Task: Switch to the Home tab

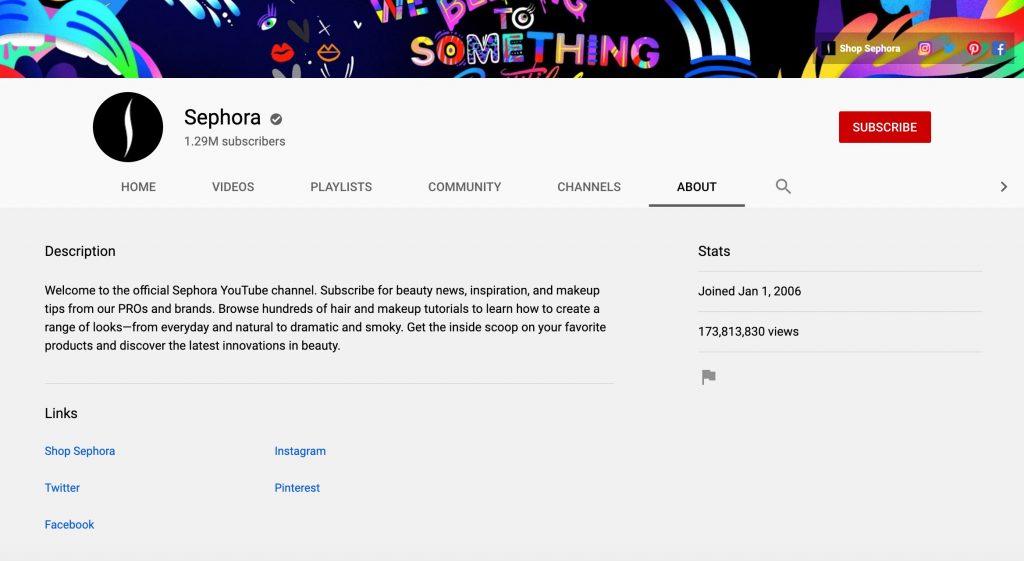Action: tap(138, 187)
